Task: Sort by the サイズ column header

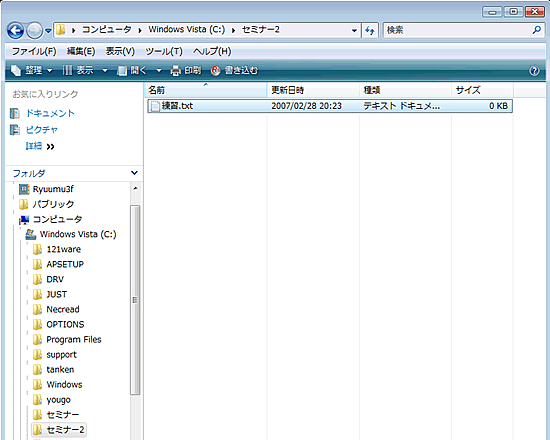Action: pyautogui.click(x=482, y=90)
